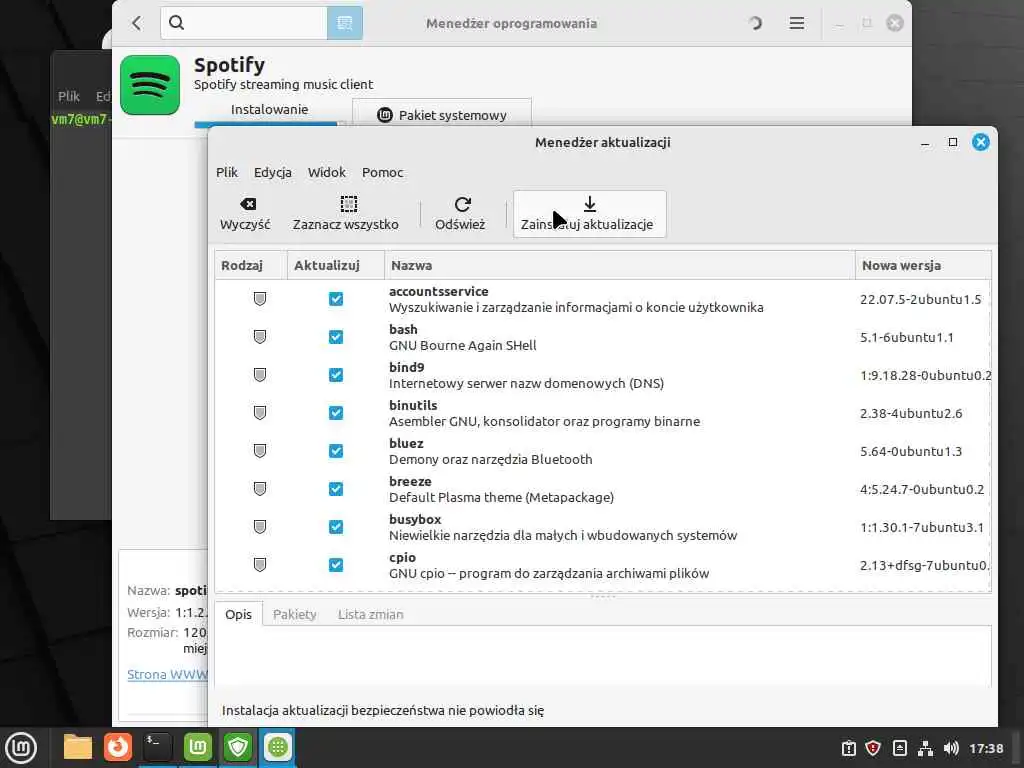Open Plik menu in terminal window
The height and width of the screenshot is (768, 1024).
[69, 96]
